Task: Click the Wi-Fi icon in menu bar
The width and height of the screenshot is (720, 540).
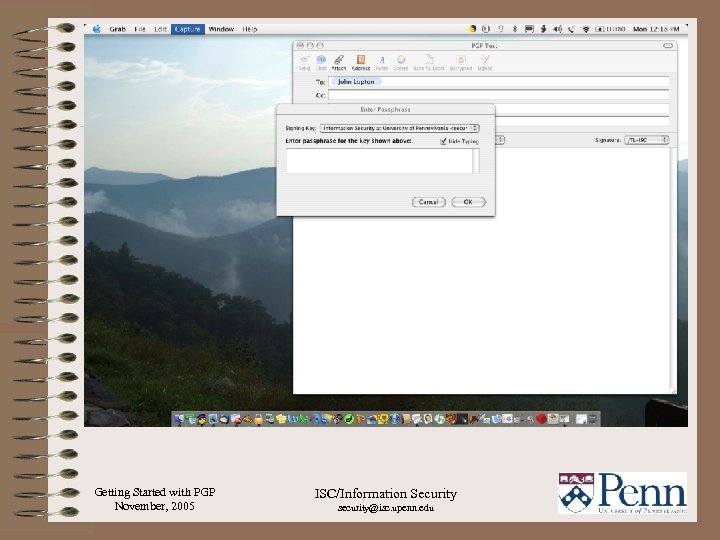Action: (x=586, y=29)
